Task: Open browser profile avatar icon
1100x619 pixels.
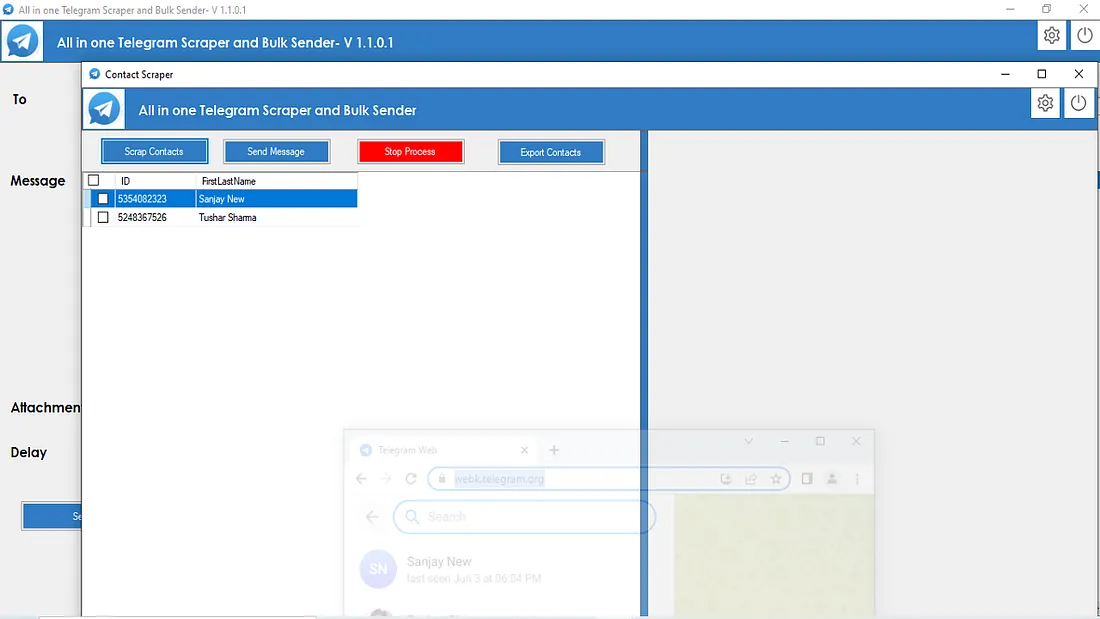Action: (x=832, y=479)
